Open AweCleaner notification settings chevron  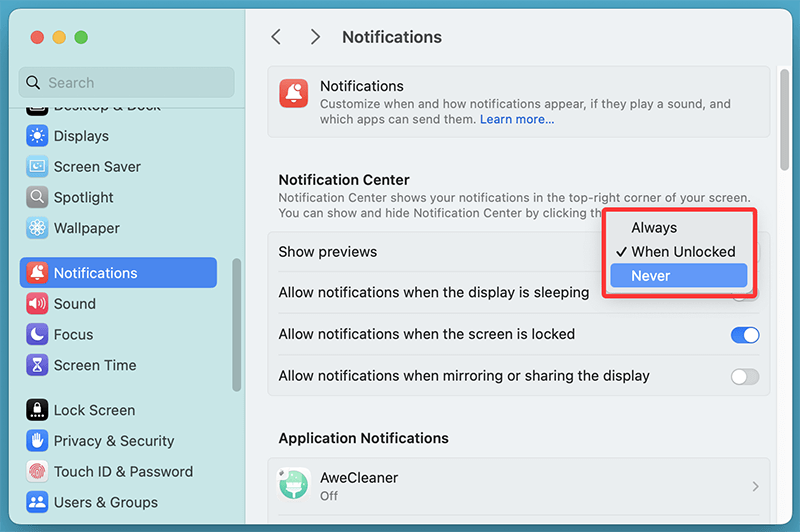click(x=755, y=487)
